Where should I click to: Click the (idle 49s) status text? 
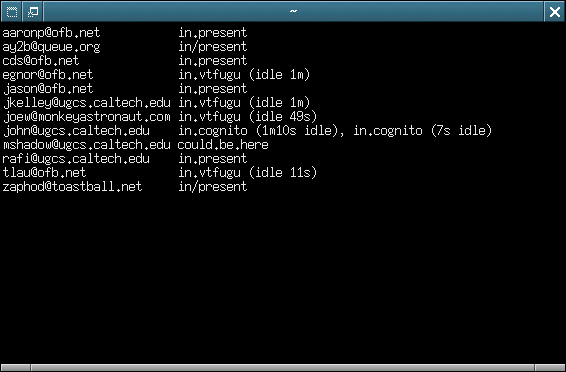(x=283, y=117)
